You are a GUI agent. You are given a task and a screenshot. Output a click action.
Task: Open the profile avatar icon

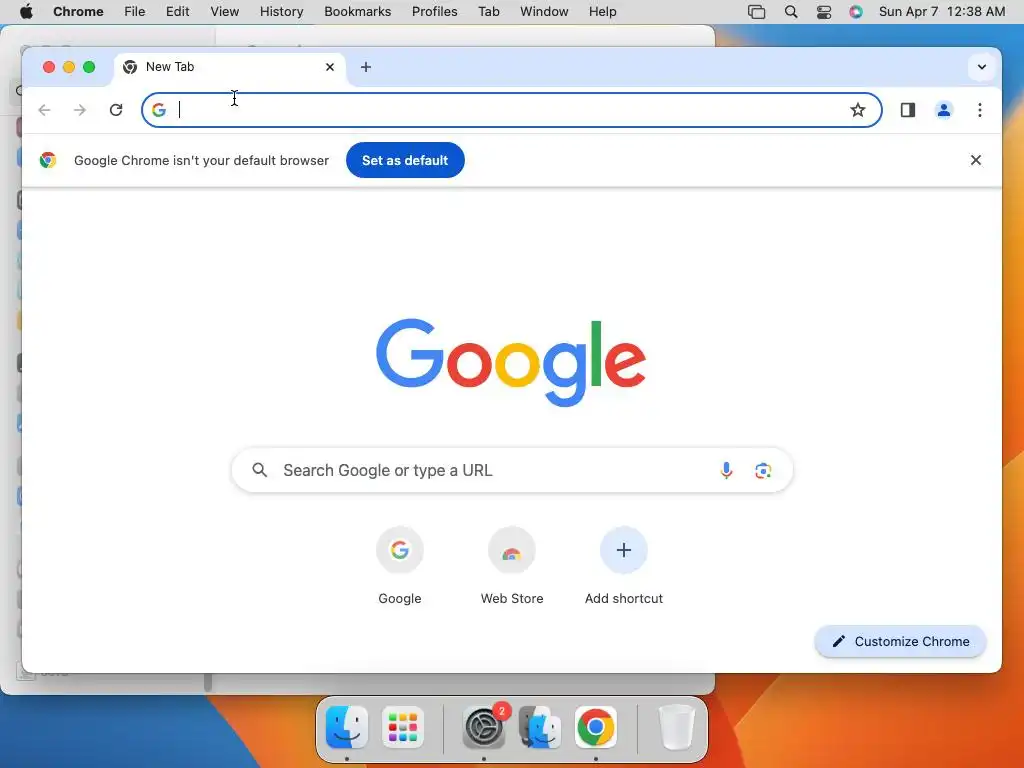click(944, 110)
